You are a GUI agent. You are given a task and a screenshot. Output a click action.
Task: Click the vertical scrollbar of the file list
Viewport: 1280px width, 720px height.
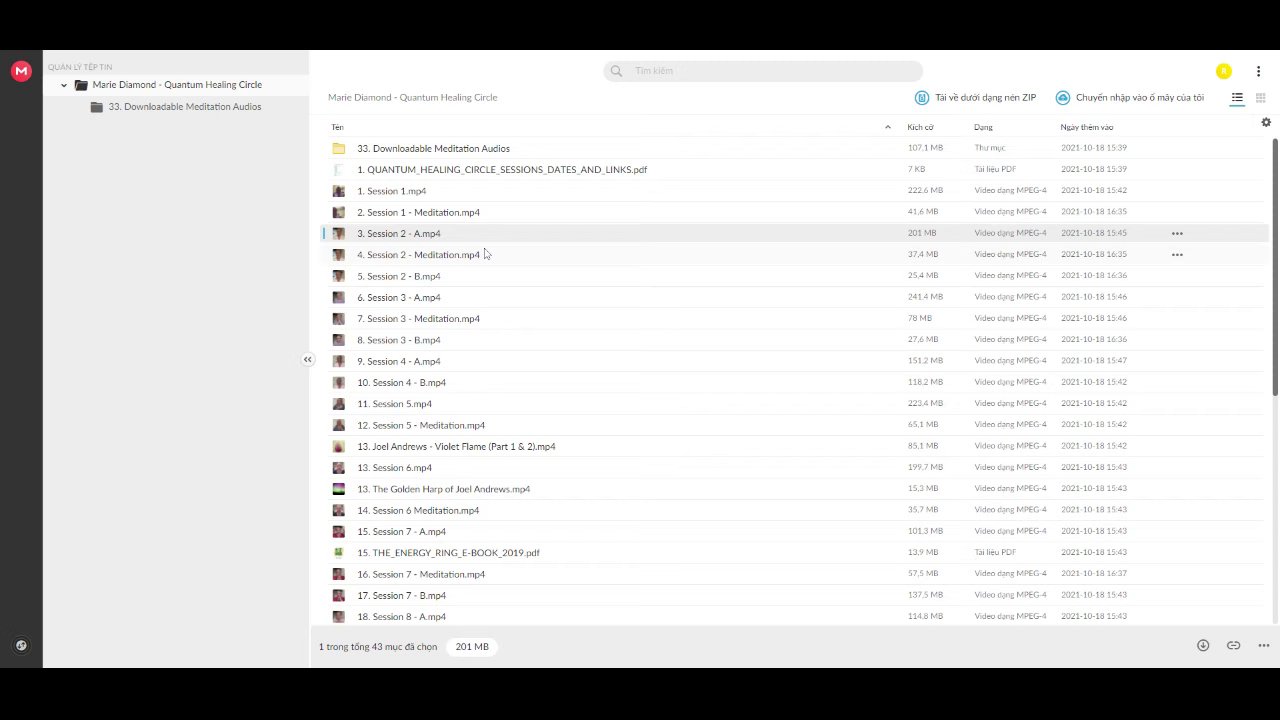(1275, 266)
